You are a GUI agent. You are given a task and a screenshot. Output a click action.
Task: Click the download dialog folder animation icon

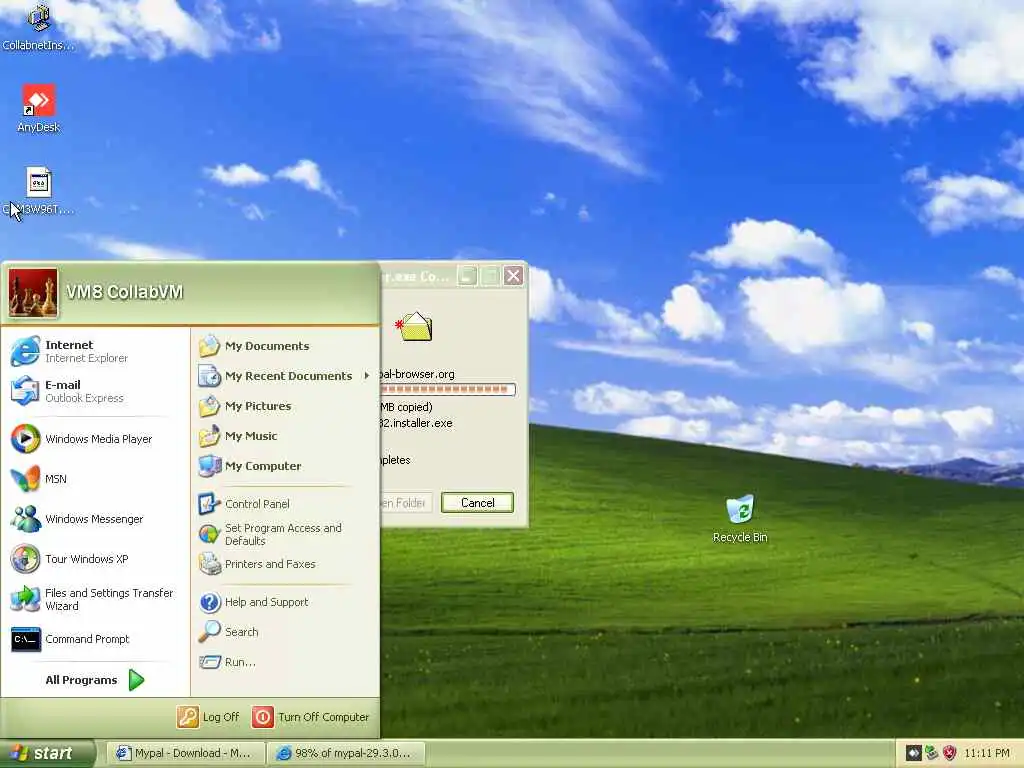pos(414,327)
